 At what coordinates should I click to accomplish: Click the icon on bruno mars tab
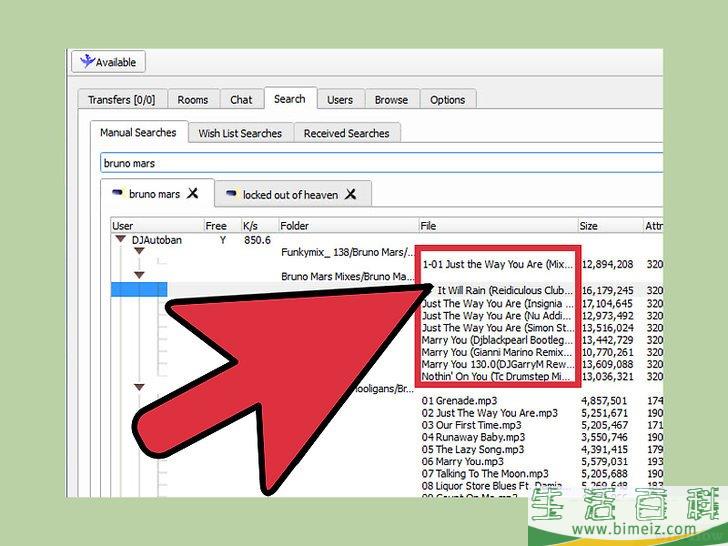point(117,193)
